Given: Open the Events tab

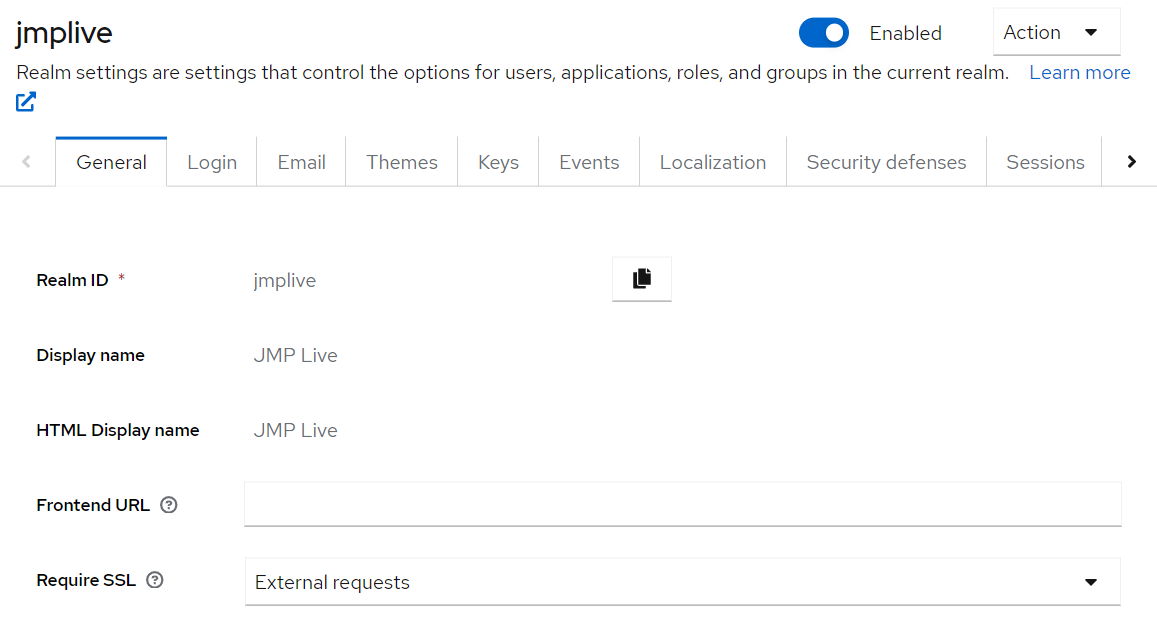Looking at the screenshot, I should click(x=589, y=161).
